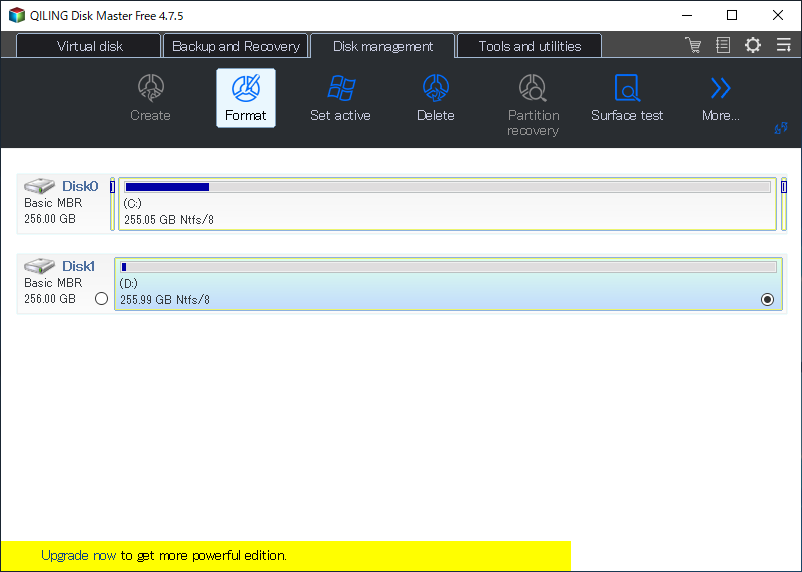Maximize the QILING Disk Master window
The image size is (802, 572).
tap(732, 15)
